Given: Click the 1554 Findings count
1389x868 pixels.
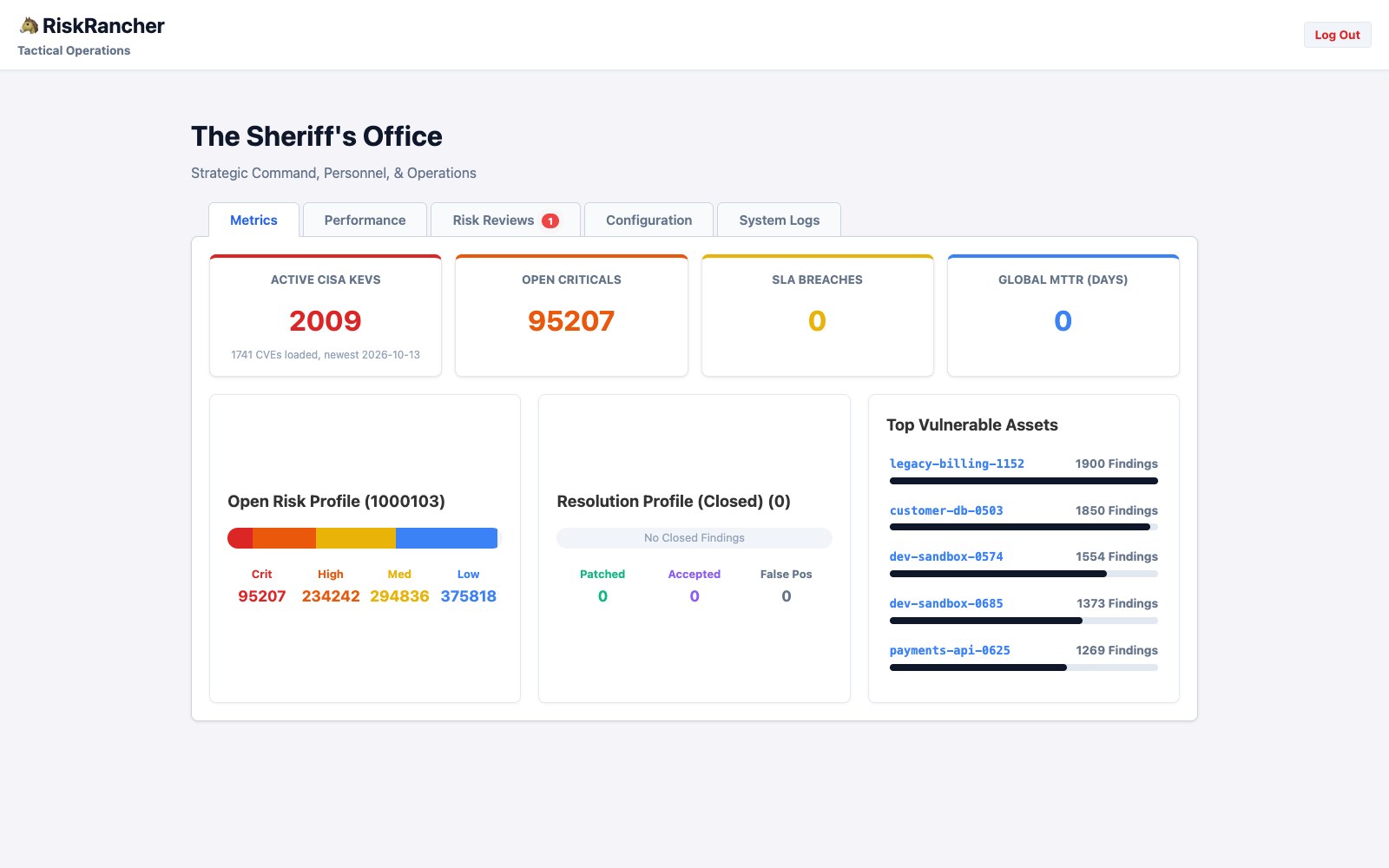Looking at the screenshot, I should tap(1116, 556).
